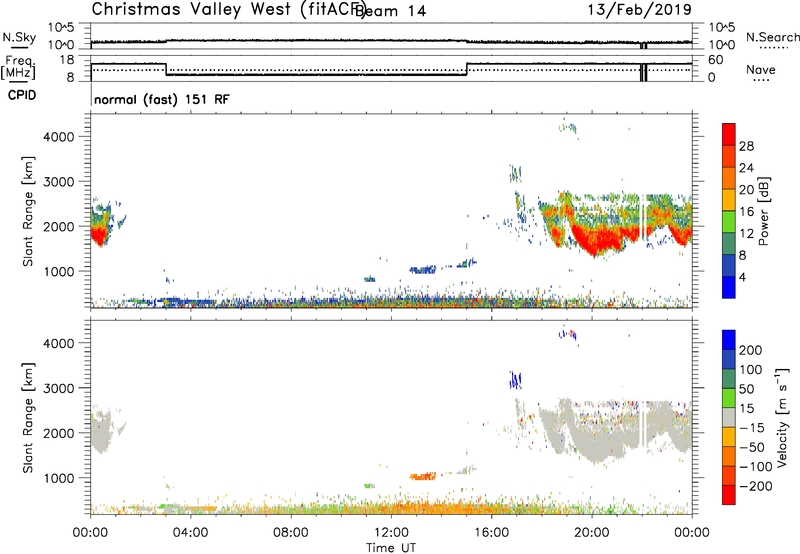Click '3000' on the power panel axis

click(59, 182)
